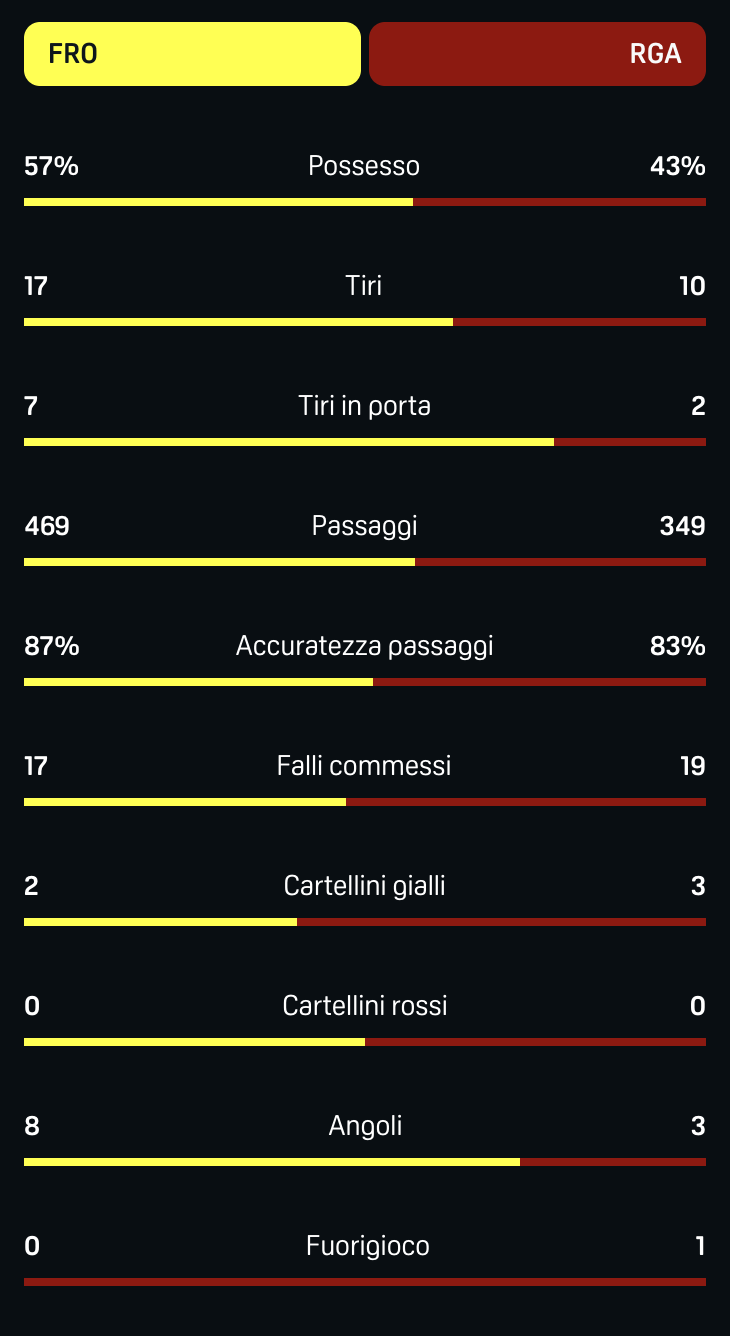Select the yellow FRO team button
The height and width of the screenshot is (1336, 730).
click(x=192, y=54)
